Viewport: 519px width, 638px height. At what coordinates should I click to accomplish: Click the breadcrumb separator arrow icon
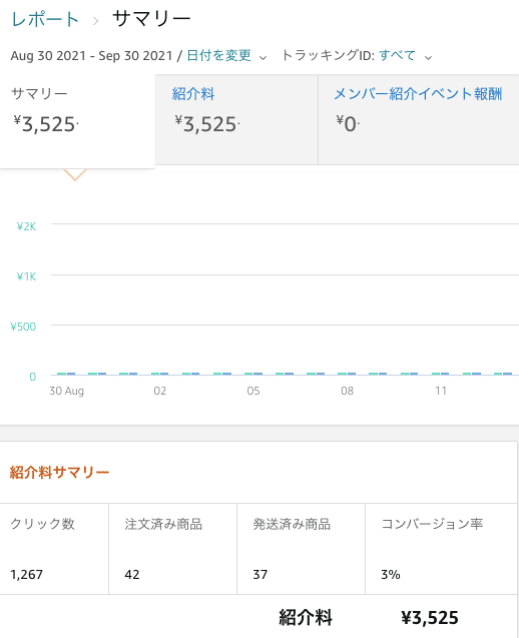click(x=96, y=21)
